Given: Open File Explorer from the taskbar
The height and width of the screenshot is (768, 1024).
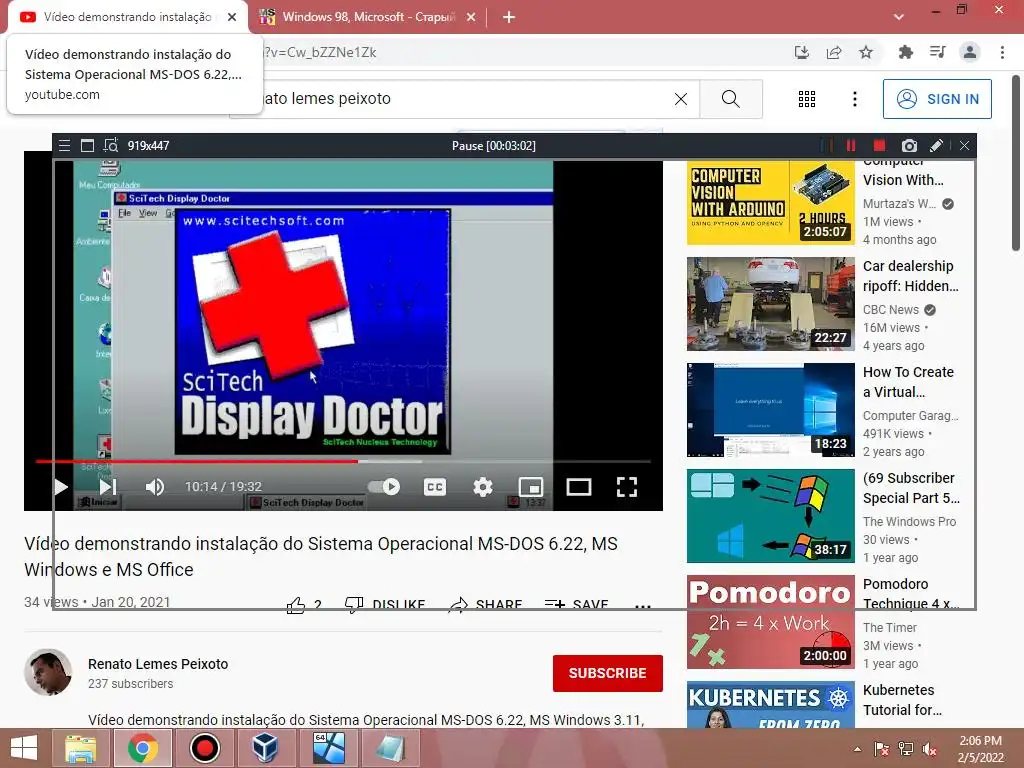Looking at the screenshot, I should pos(80,748).
